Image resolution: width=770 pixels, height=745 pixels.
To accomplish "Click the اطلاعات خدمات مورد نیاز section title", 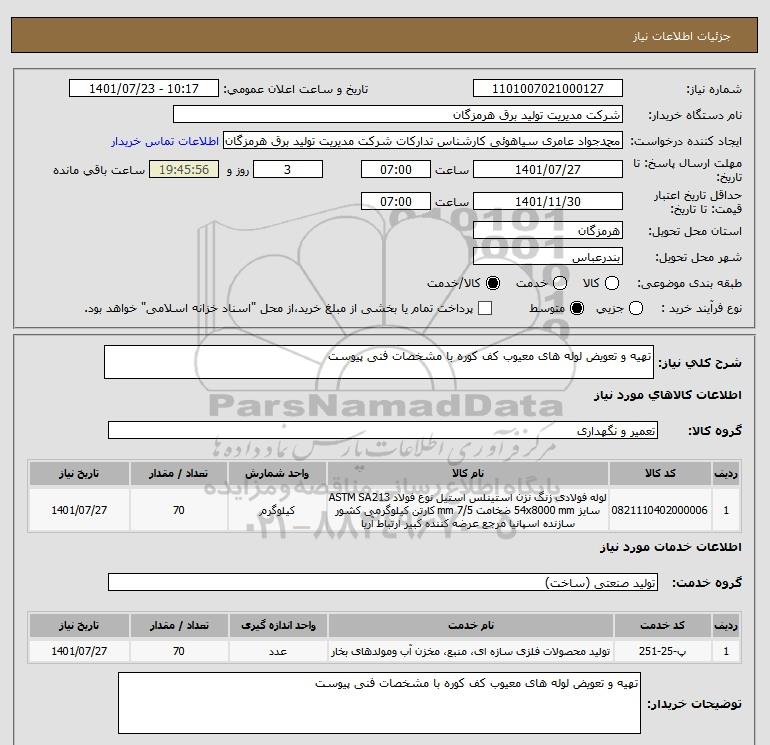I will tap(671, 547).
